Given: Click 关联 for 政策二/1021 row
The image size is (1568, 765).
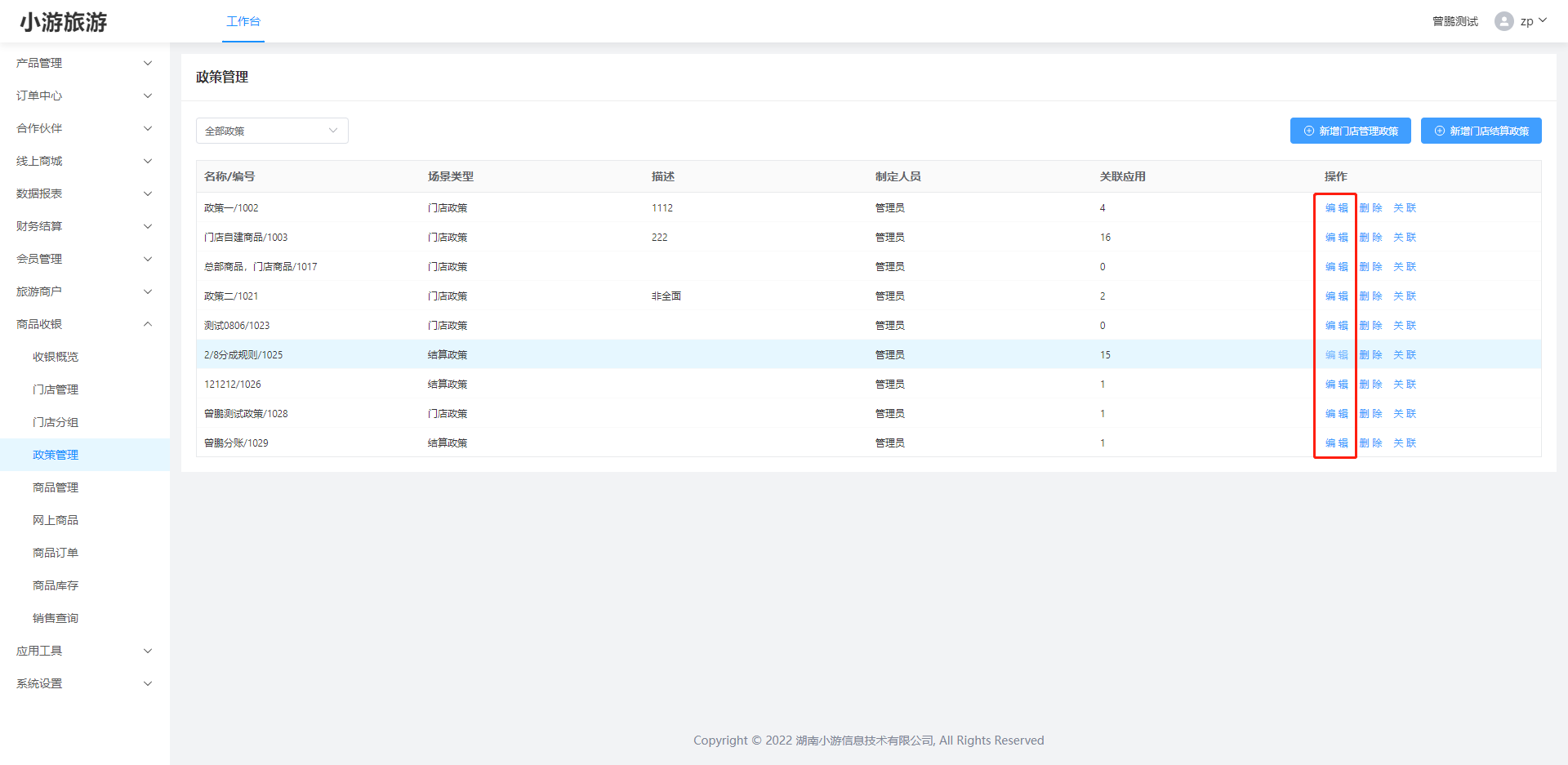Looking at the screenshot, I should tap(1405, 296).
